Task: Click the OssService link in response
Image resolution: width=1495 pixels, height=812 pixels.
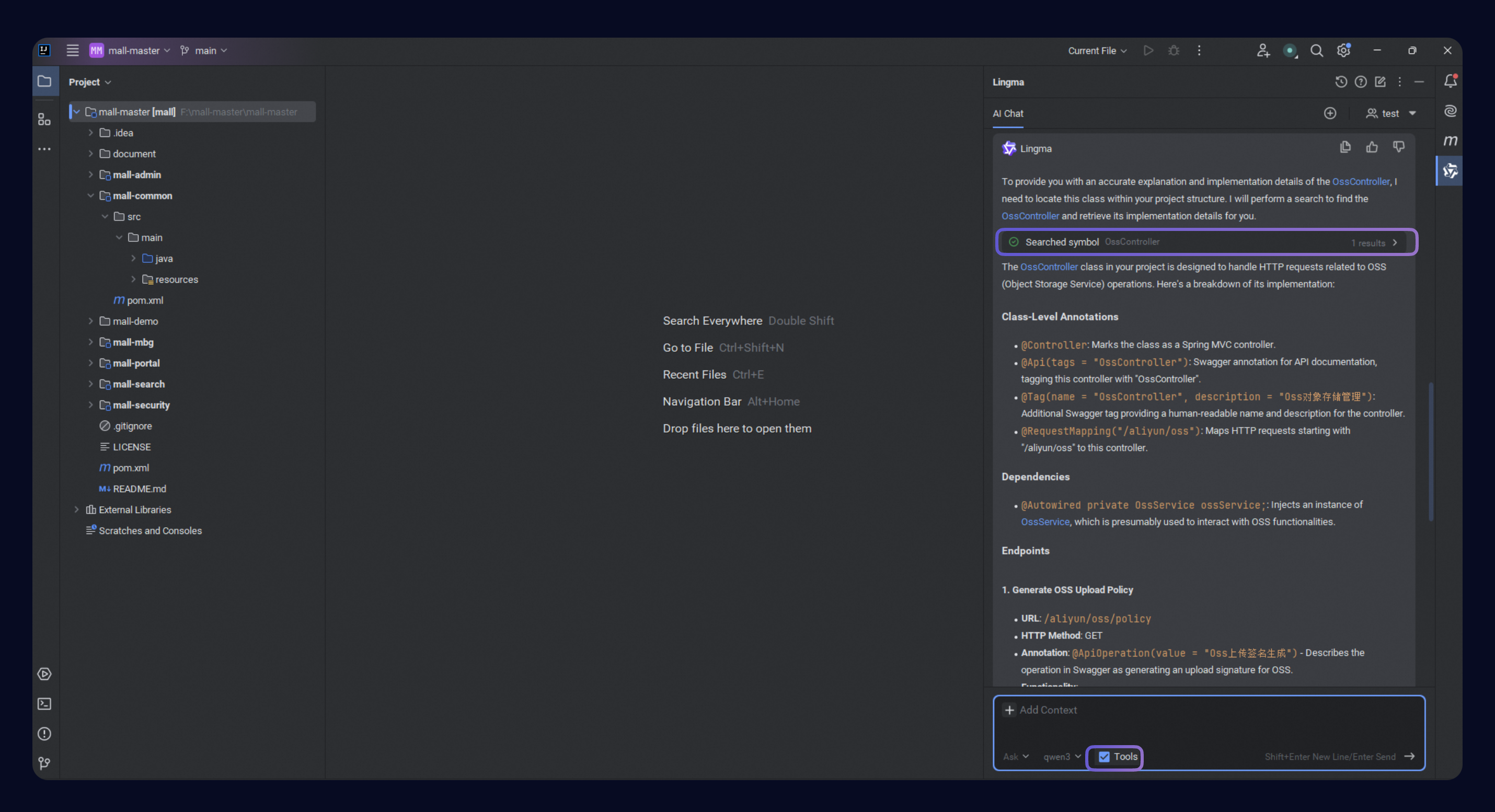Action: click(1044, 521)
